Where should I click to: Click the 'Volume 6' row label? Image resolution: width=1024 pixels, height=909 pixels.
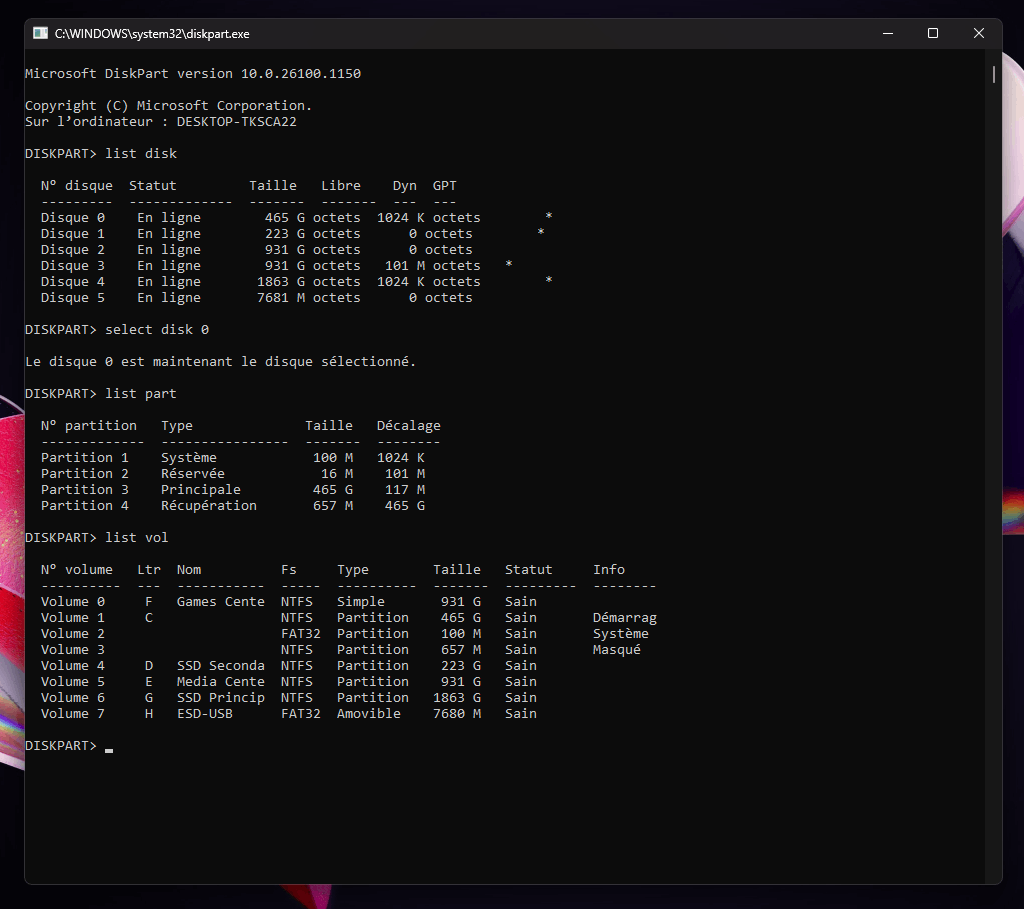[72, 697]
